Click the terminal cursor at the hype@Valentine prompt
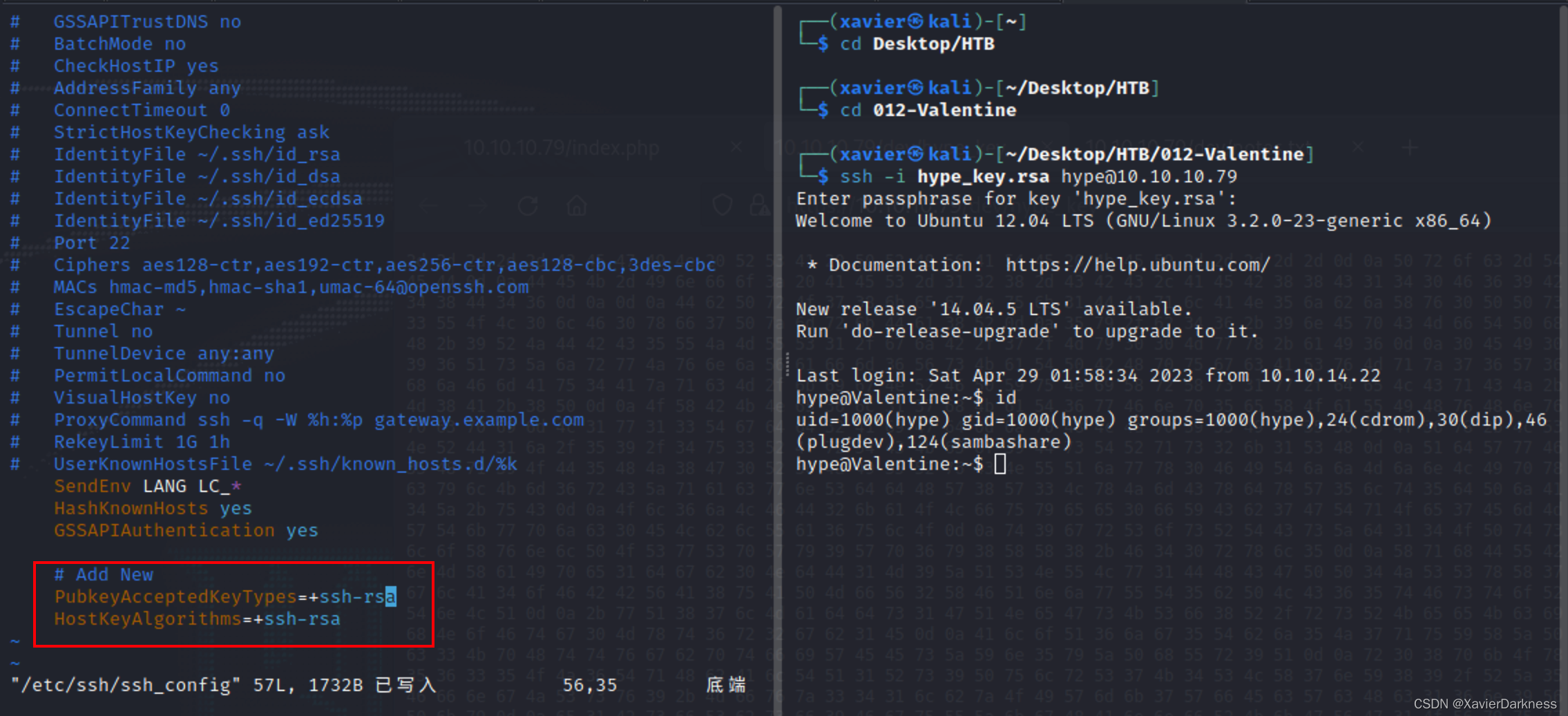Image resolution: width=1568 pixels, height=716 pixels. coord(1000,464)
